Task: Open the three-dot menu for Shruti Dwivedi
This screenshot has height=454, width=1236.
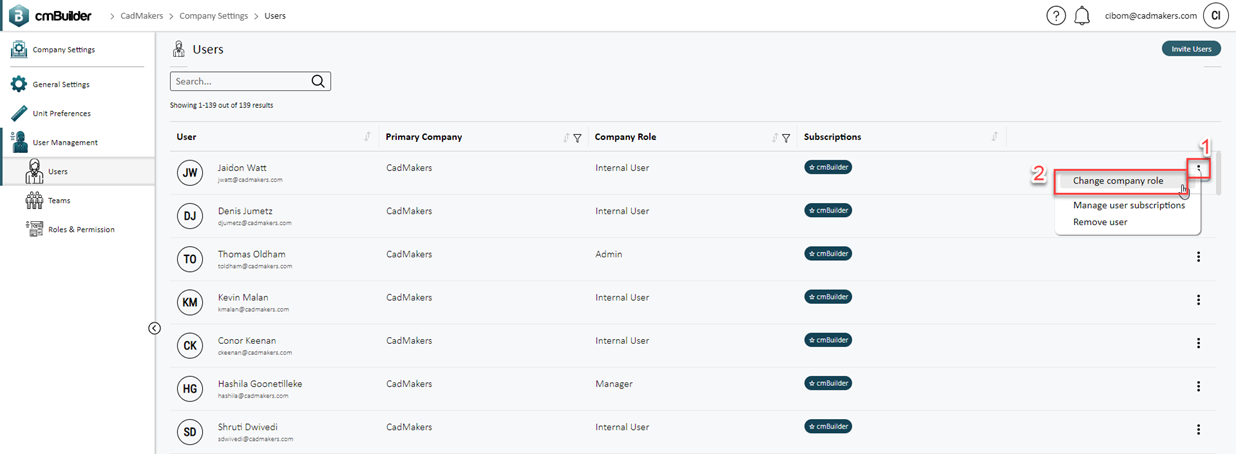Action: tap(1198, 429)
